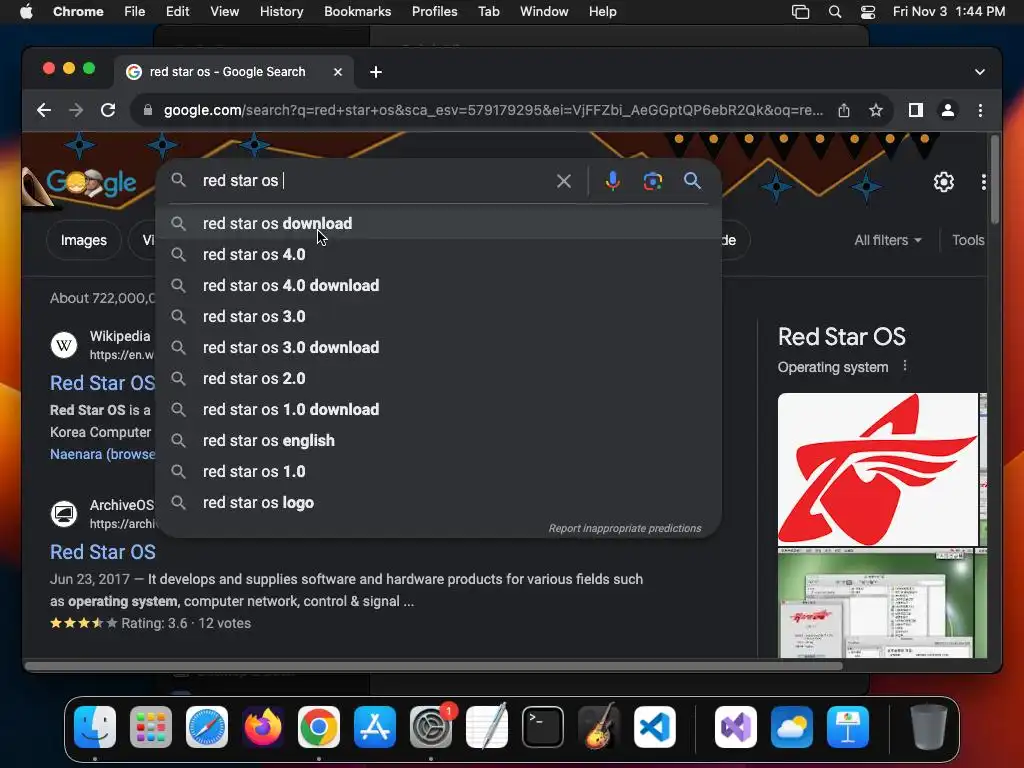Open Launchpad from the dock

coord(151,727)
